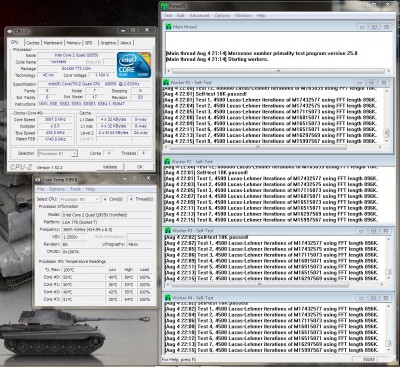
Task: Click Worker #1 scroll up arrow
Action: [x=387, y=91]
